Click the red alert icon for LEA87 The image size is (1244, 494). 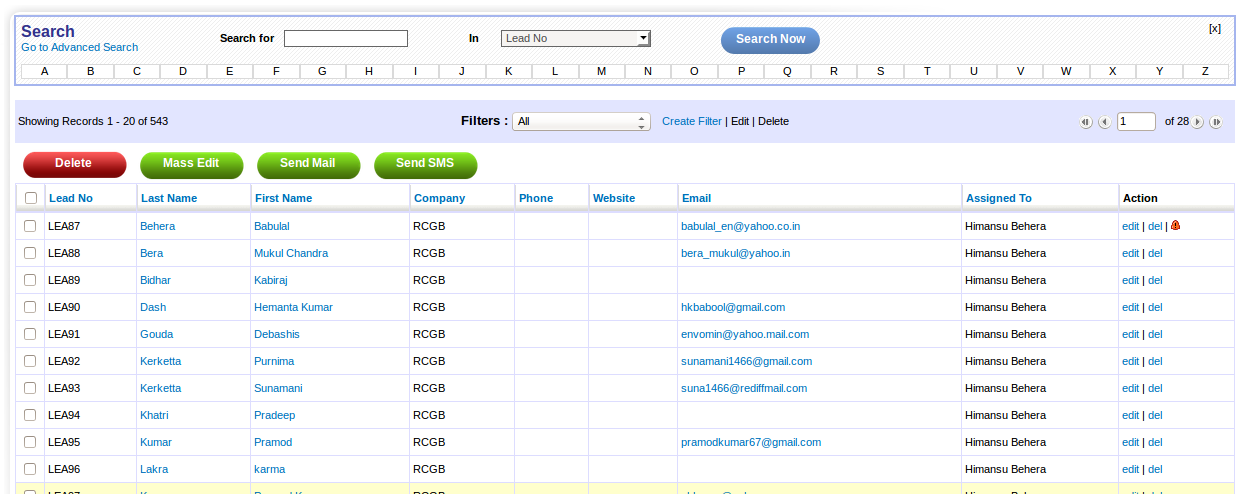(x=1175, y=226)
